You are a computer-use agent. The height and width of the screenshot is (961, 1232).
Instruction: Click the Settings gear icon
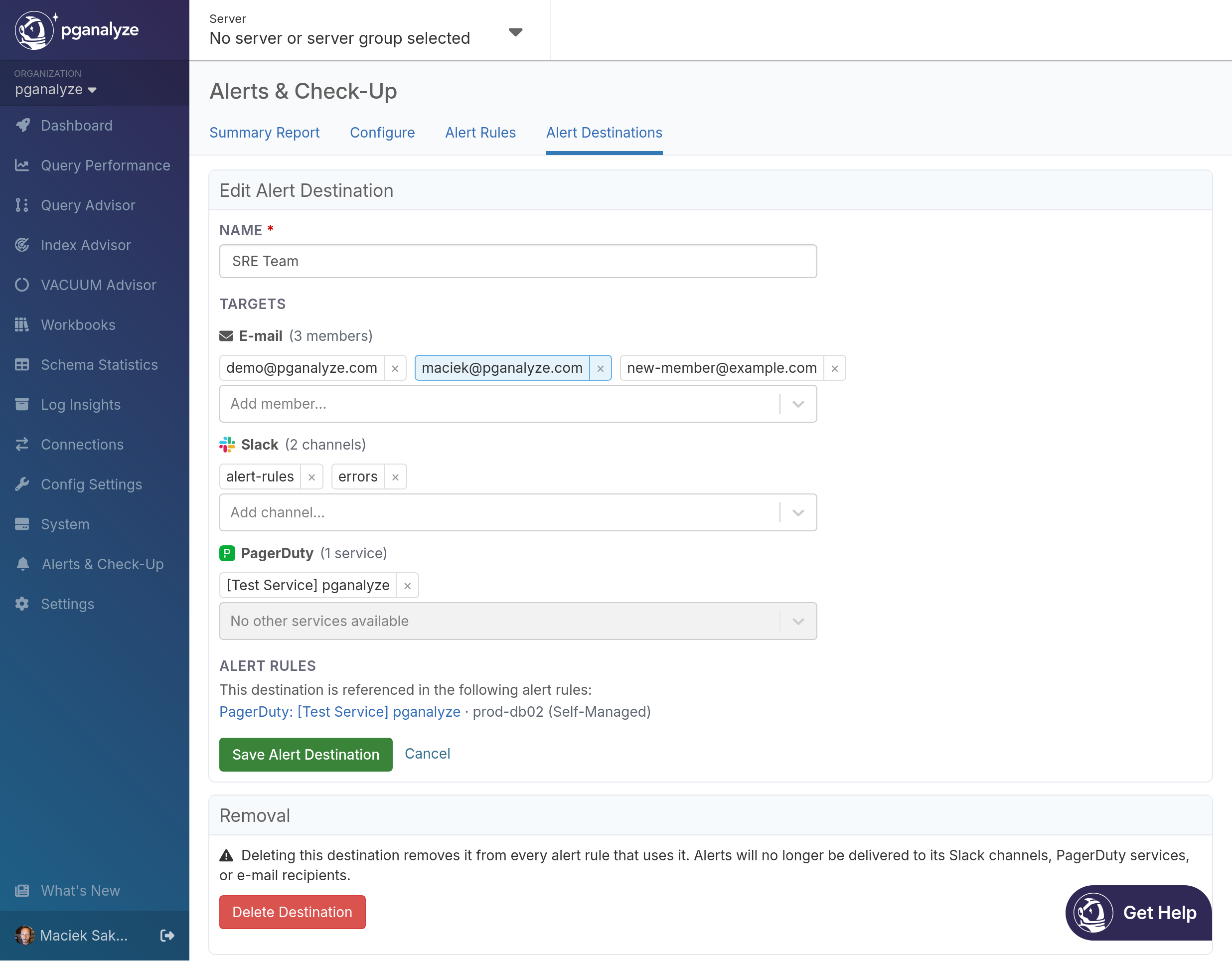(x=22, y=605)
